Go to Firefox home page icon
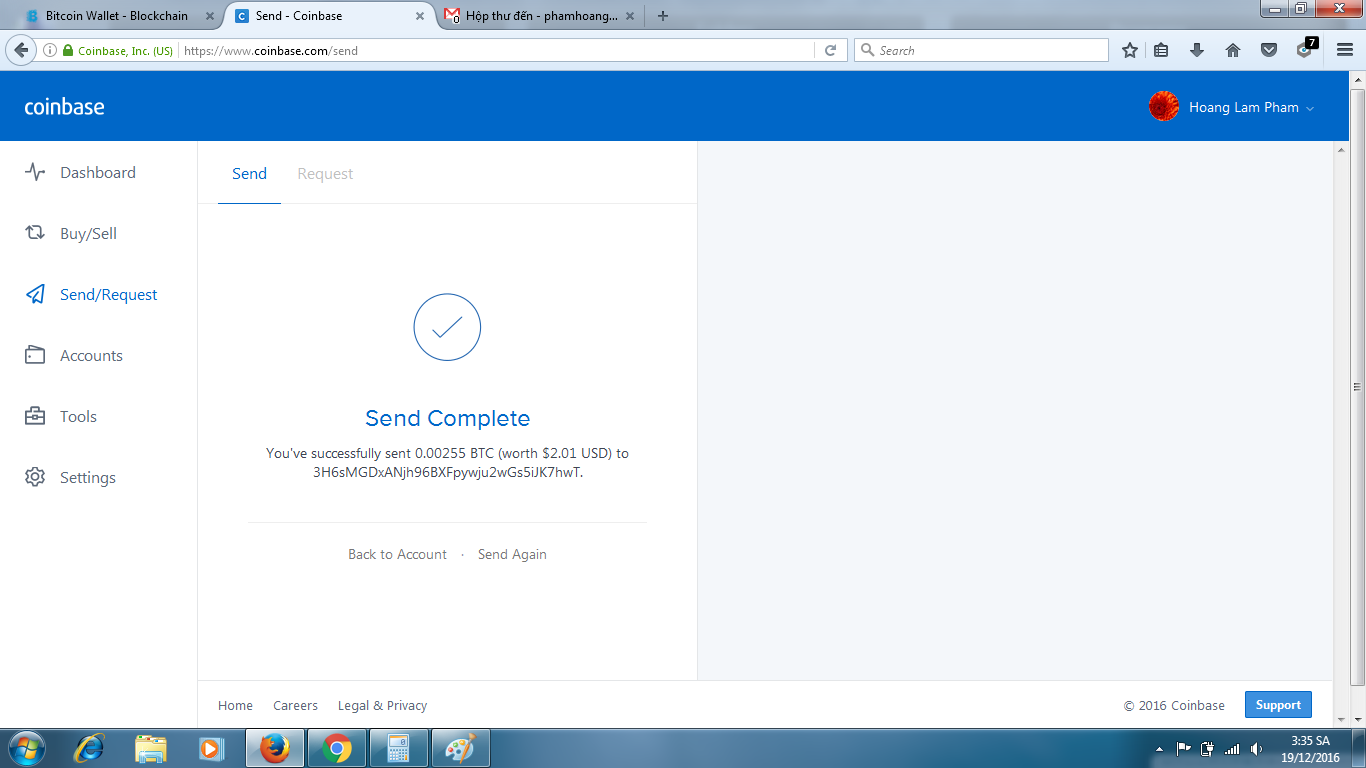This screenshot has height=768, width=1366. point(1233,50)
